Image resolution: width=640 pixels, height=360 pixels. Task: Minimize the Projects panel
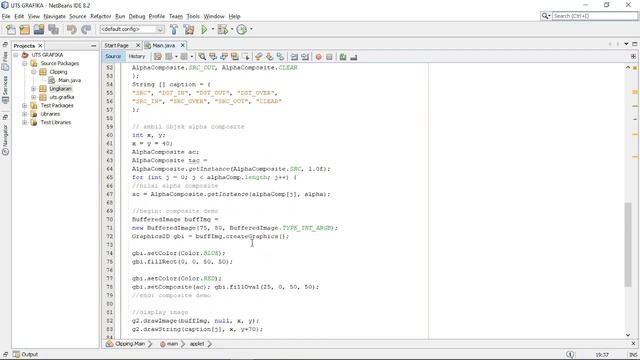pos(93,46)
